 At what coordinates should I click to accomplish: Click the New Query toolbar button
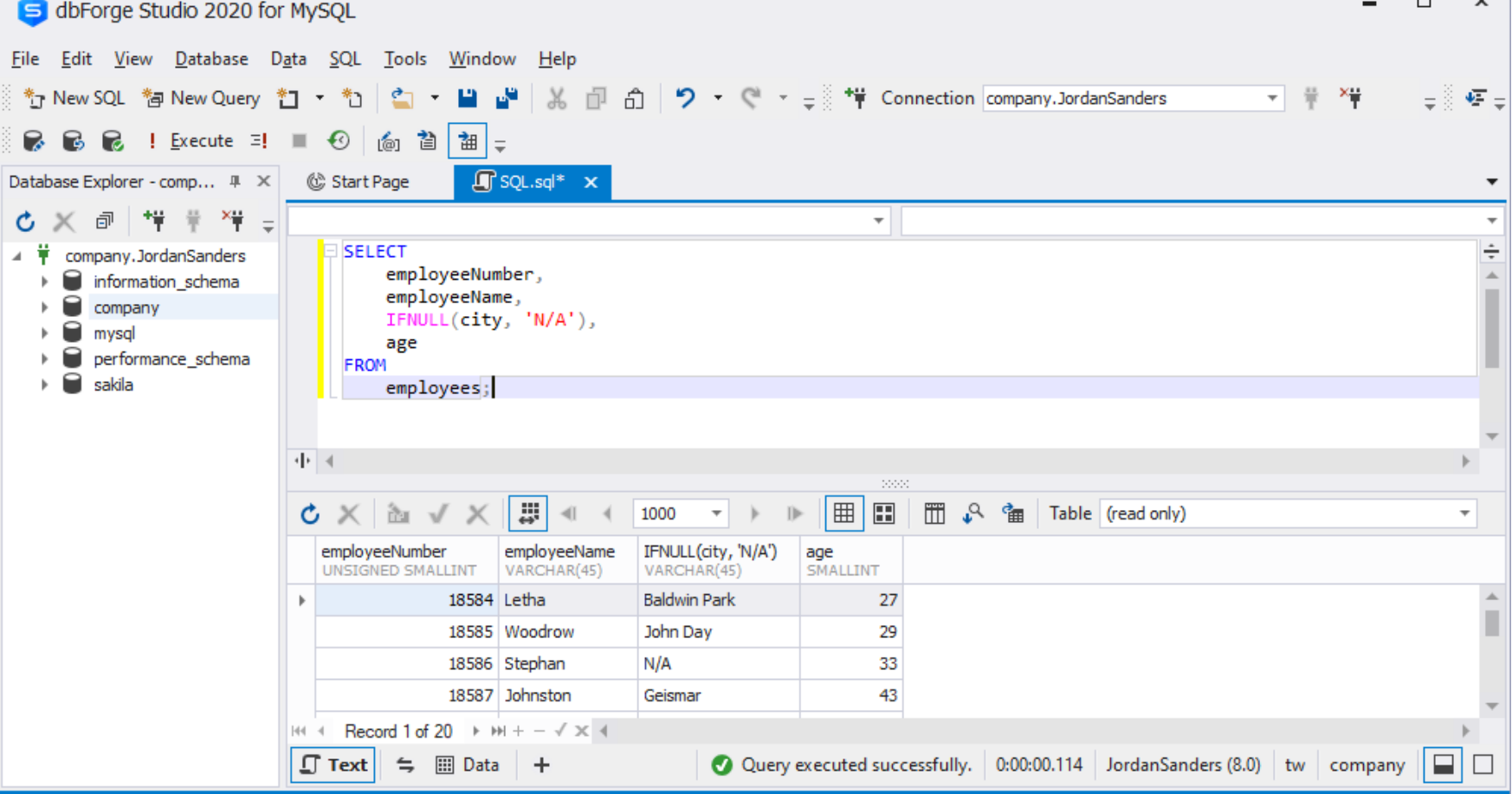[202, 98]
